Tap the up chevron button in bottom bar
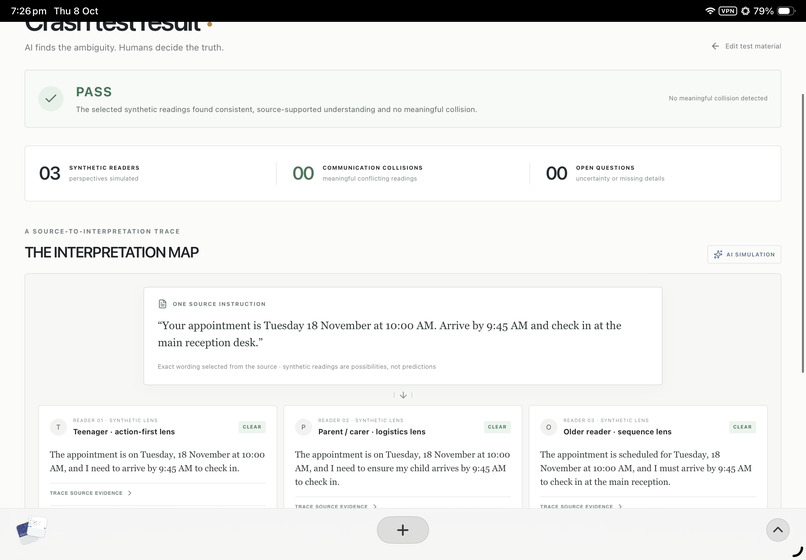This screenshot has height=560, width=806. pyautogui.click(x=778, y=530)
